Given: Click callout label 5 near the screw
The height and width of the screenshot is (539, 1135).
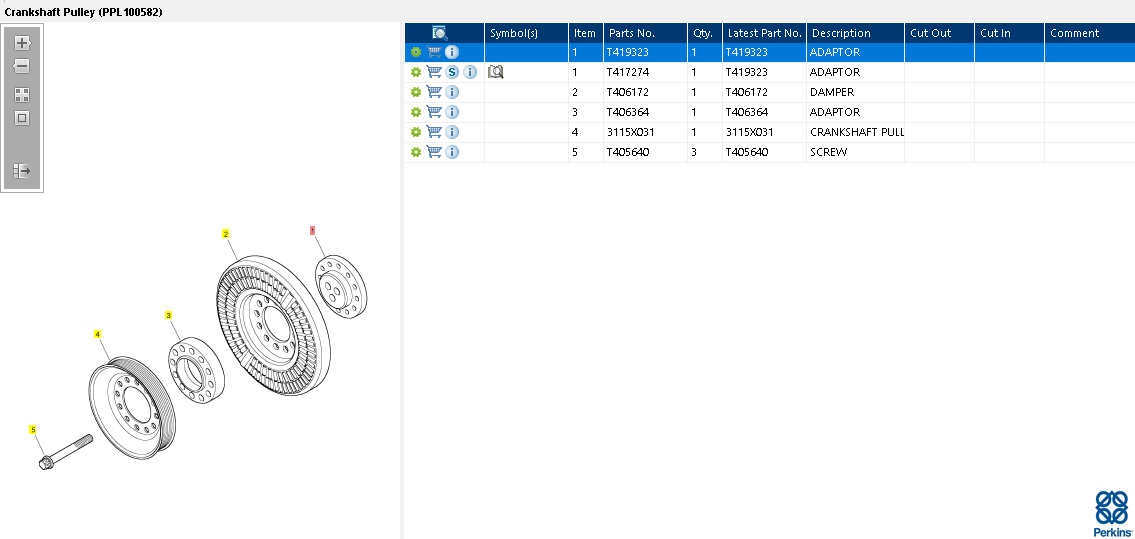Looking at the screenshot, I should coord(33,430).
